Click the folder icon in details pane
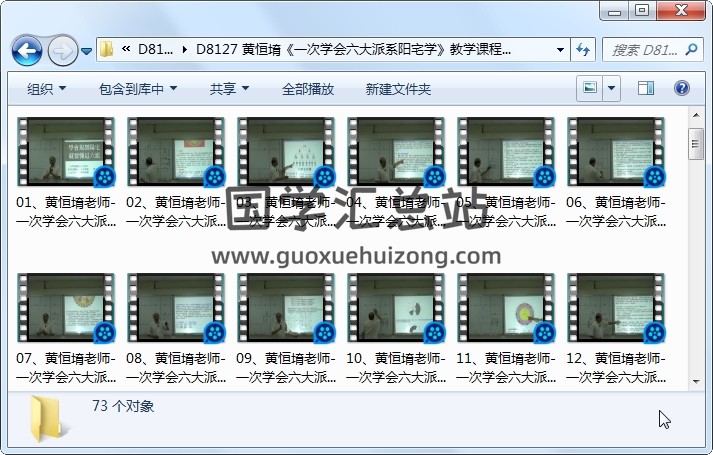Screen dimensions: 713x455 pyautogui.click(x=48, y=419)
